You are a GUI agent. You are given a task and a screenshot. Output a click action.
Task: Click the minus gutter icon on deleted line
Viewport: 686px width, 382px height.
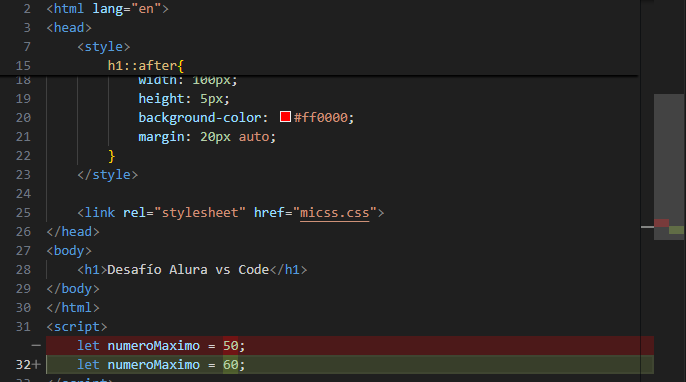point(36,346)
